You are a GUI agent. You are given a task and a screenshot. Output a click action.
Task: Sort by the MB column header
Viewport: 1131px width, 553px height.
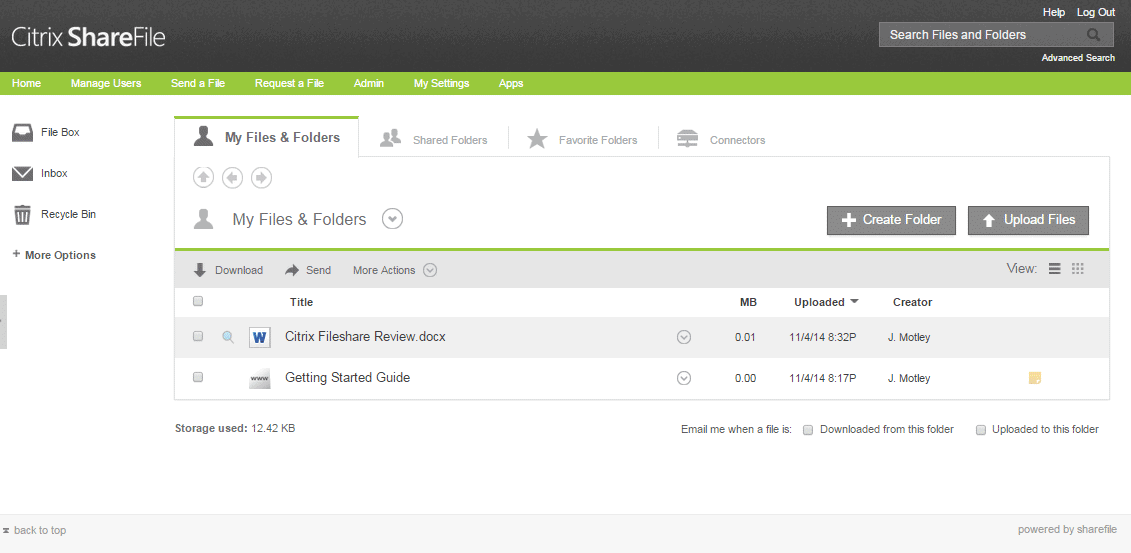click(x=748, y=302)
